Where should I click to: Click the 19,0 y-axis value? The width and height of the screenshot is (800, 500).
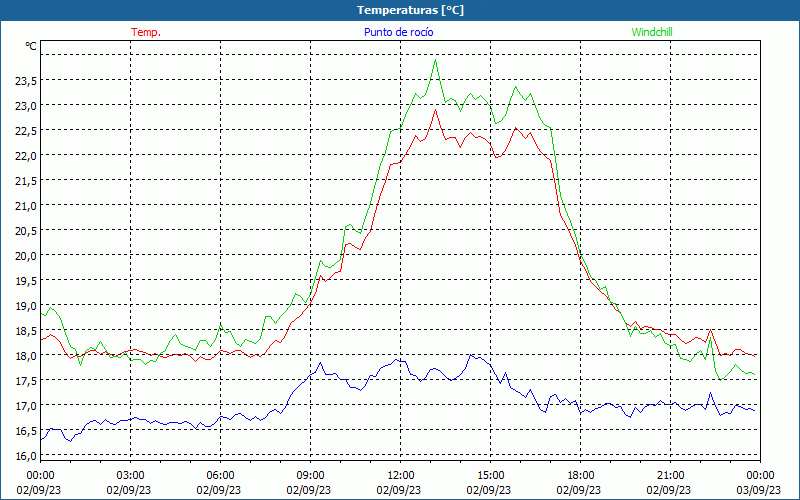coord(26,306)
